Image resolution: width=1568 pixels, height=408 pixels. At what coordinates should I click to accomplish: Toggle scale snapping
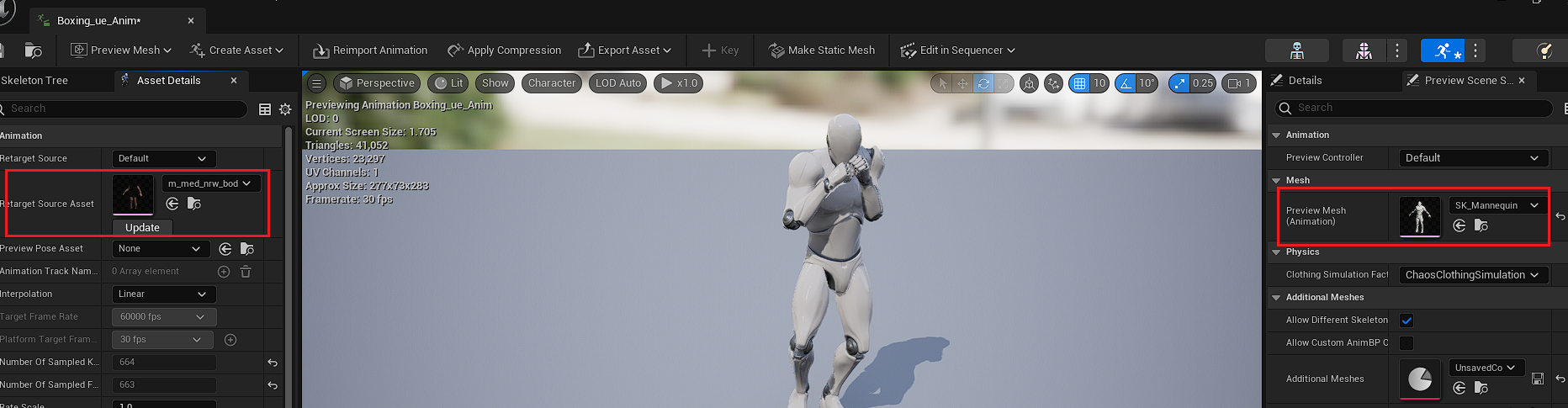[x=1179, y=83]
